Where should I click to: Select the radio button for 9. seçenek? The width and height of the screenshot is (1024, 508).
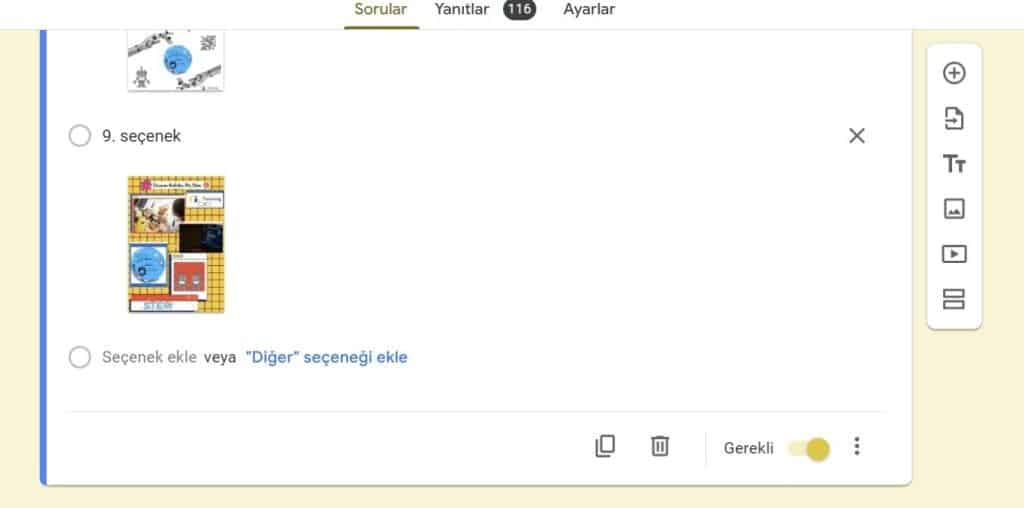pos(80,136)
